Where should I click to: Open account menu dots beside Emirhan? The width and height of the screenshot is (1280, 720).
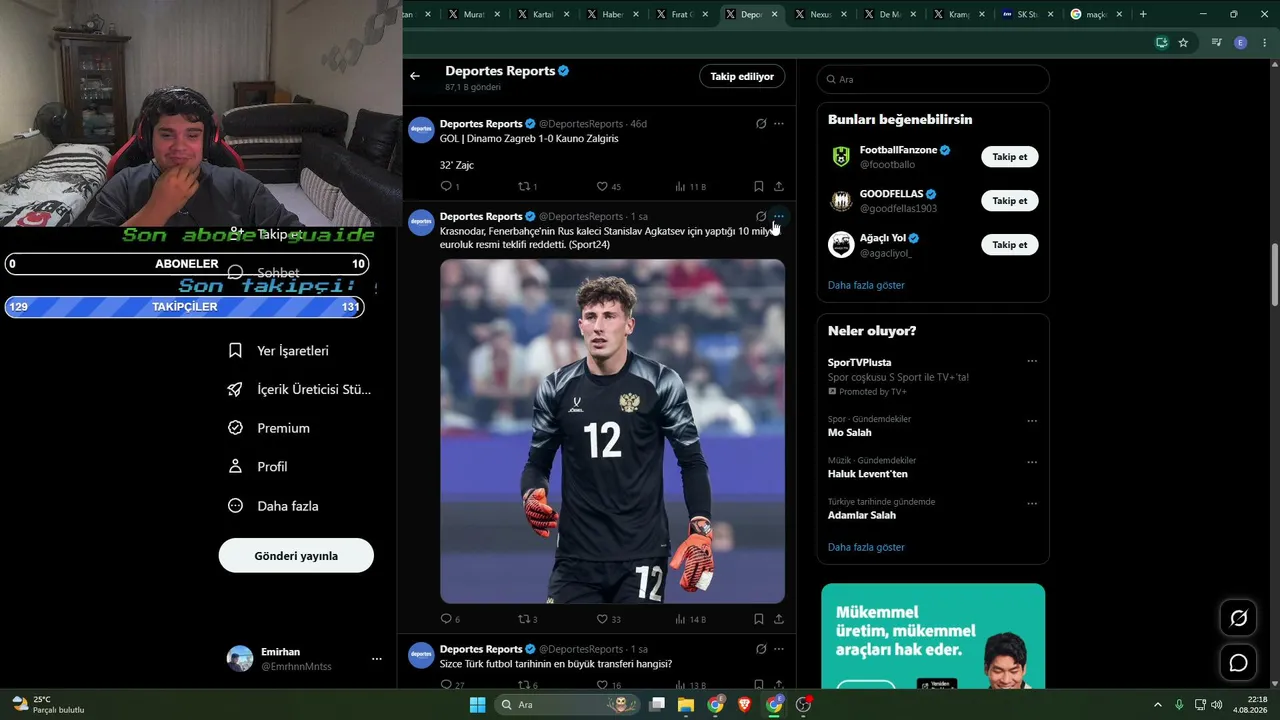(377, 659)
